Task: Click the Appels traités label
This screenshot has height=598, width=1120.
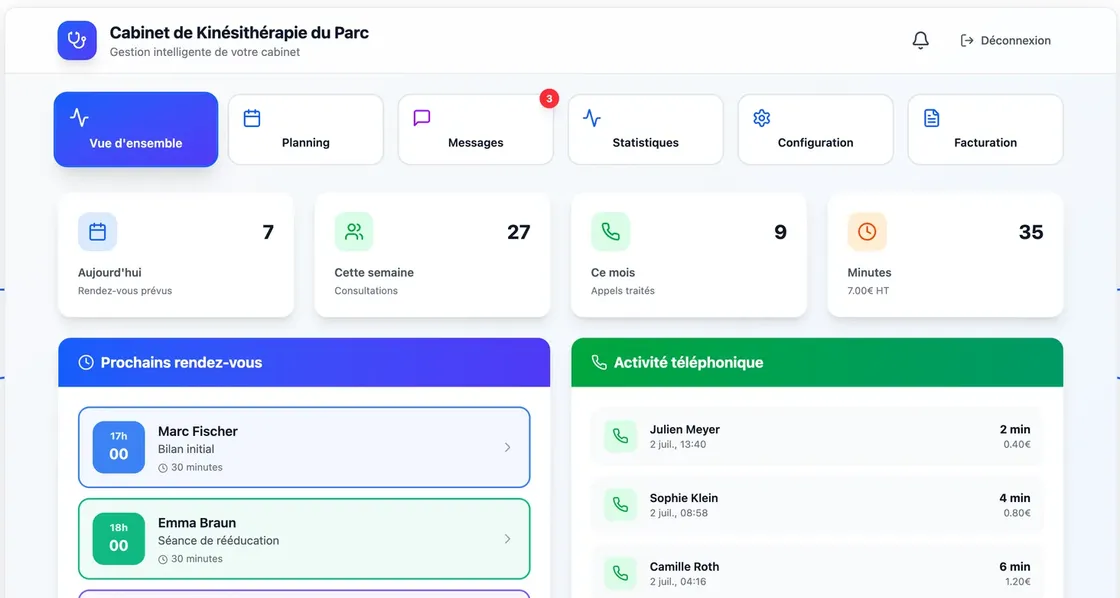Action: click(623, 291)
